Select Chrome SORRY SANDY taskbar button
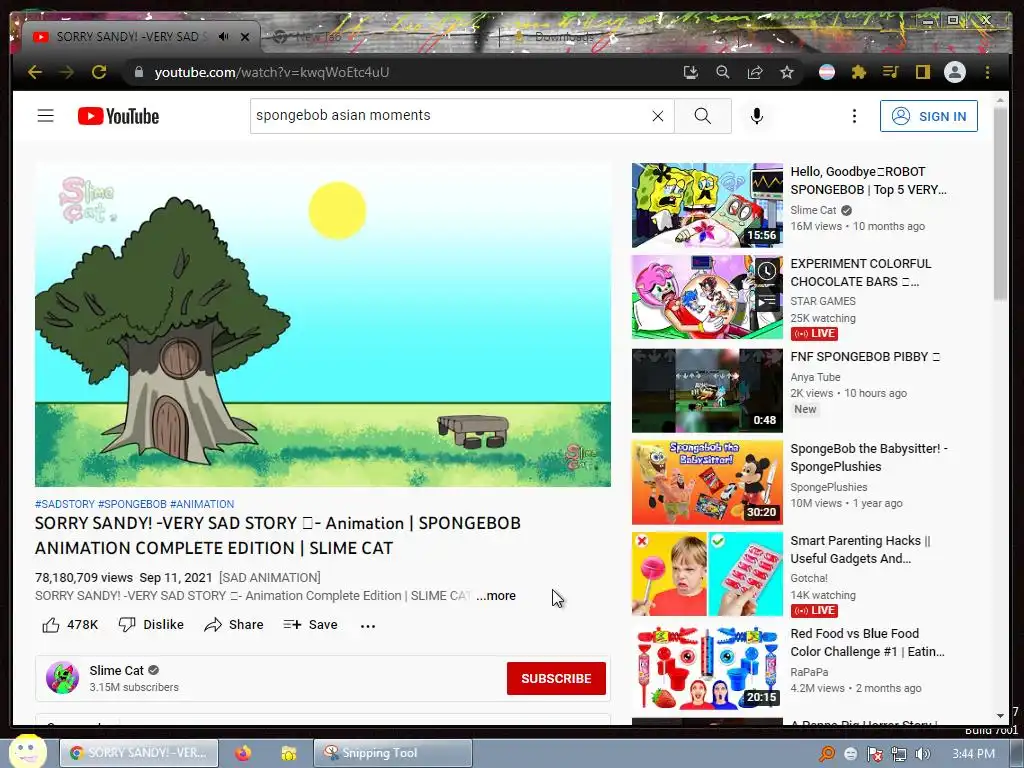Screen dimensions: 1024x768 [x=138, y=753]
